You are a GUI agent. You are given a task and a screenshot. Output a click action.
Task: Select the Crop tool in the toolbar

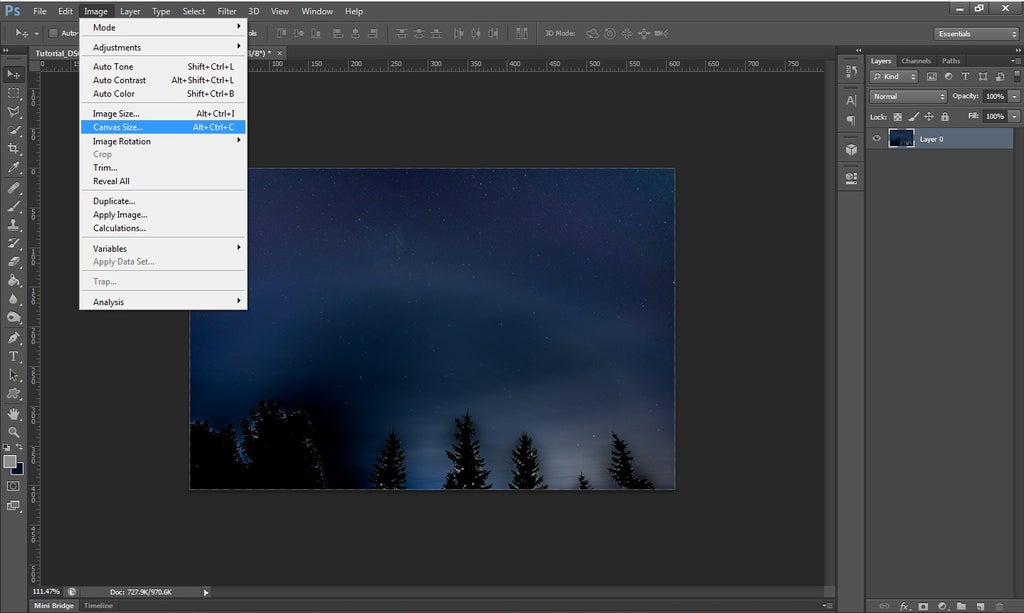click(x=14, y=149)
